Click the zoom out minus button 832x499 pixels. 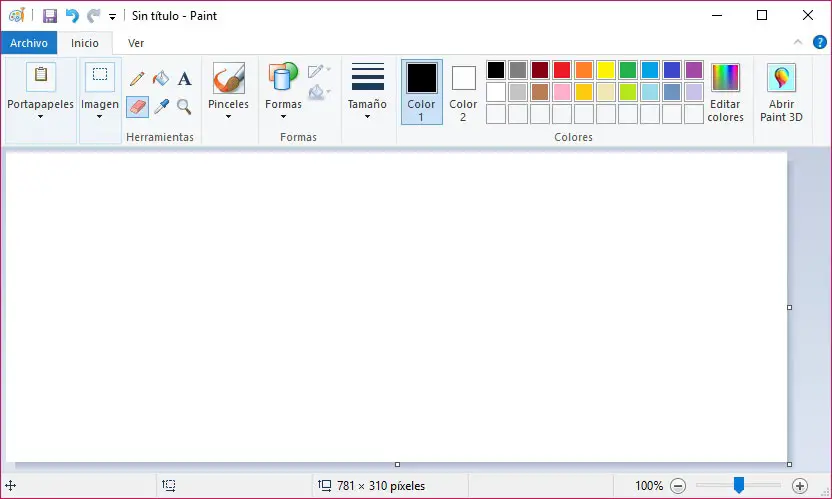coord(678,485)
